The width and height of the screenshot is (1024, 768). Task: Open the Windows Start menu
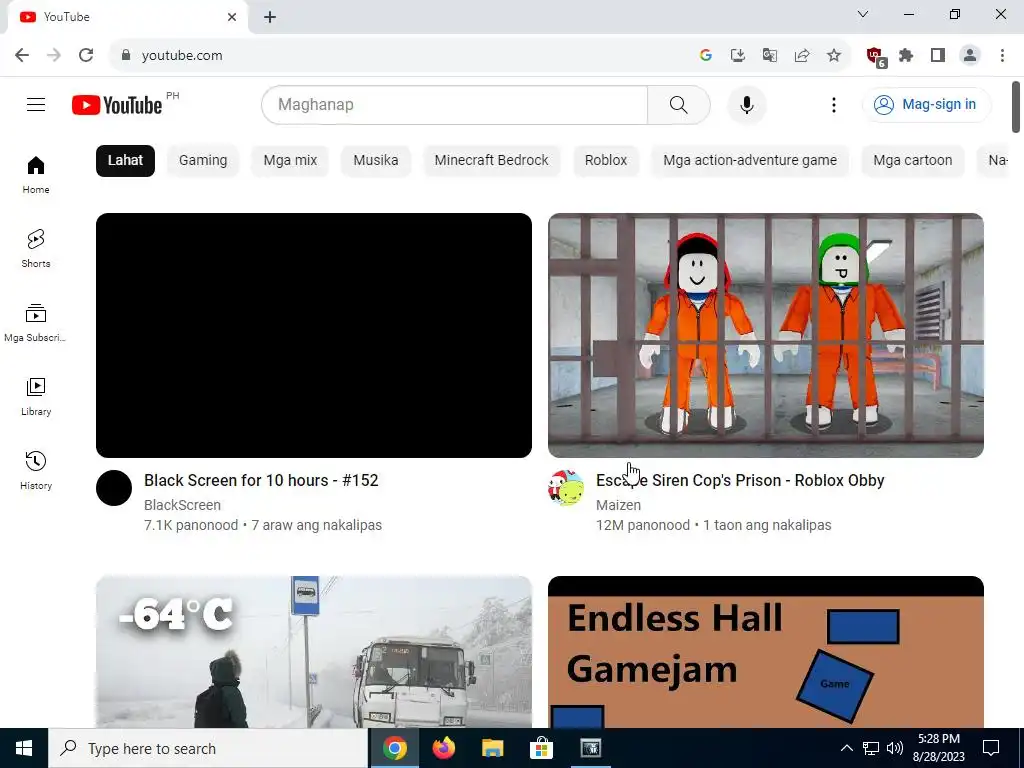click(x=24, y=748)
